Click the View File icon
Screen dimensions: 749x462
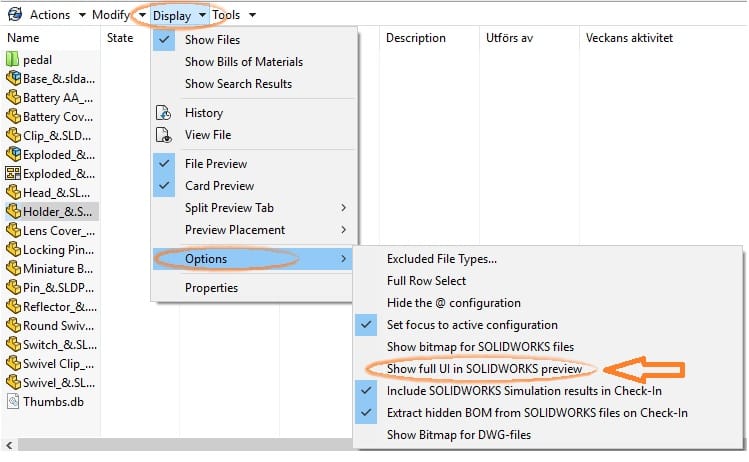(x=164, y=135)
